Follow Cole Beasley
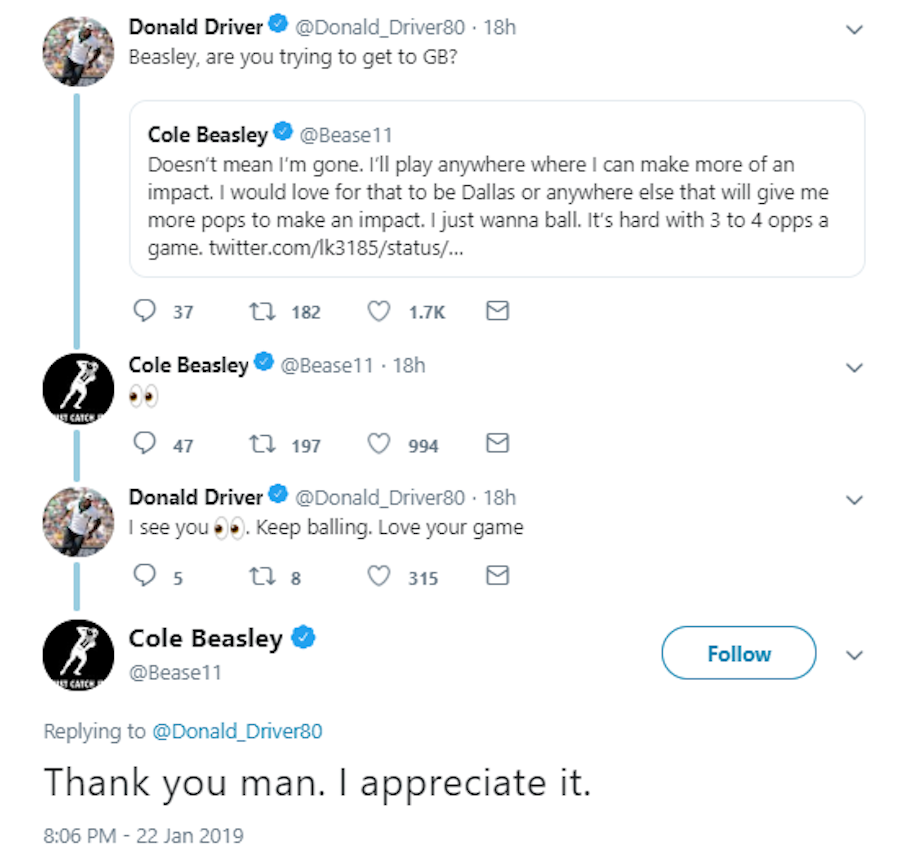900x861 pixels. [x=738, y=654]
